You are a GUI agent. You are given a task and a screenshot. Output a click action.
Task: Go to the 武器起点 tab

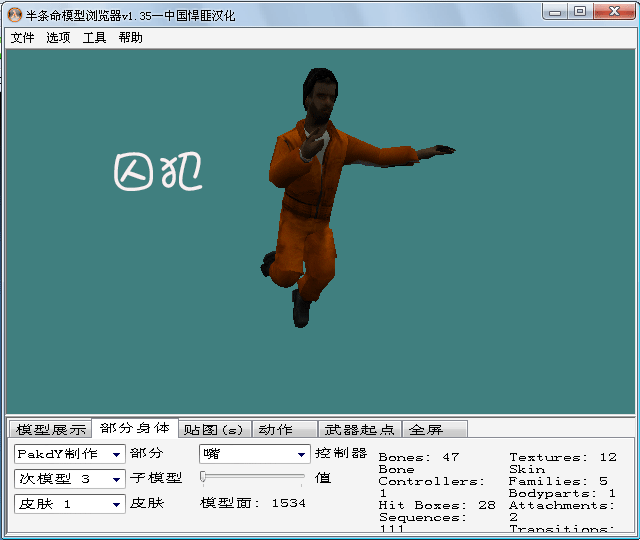(360, 429)
